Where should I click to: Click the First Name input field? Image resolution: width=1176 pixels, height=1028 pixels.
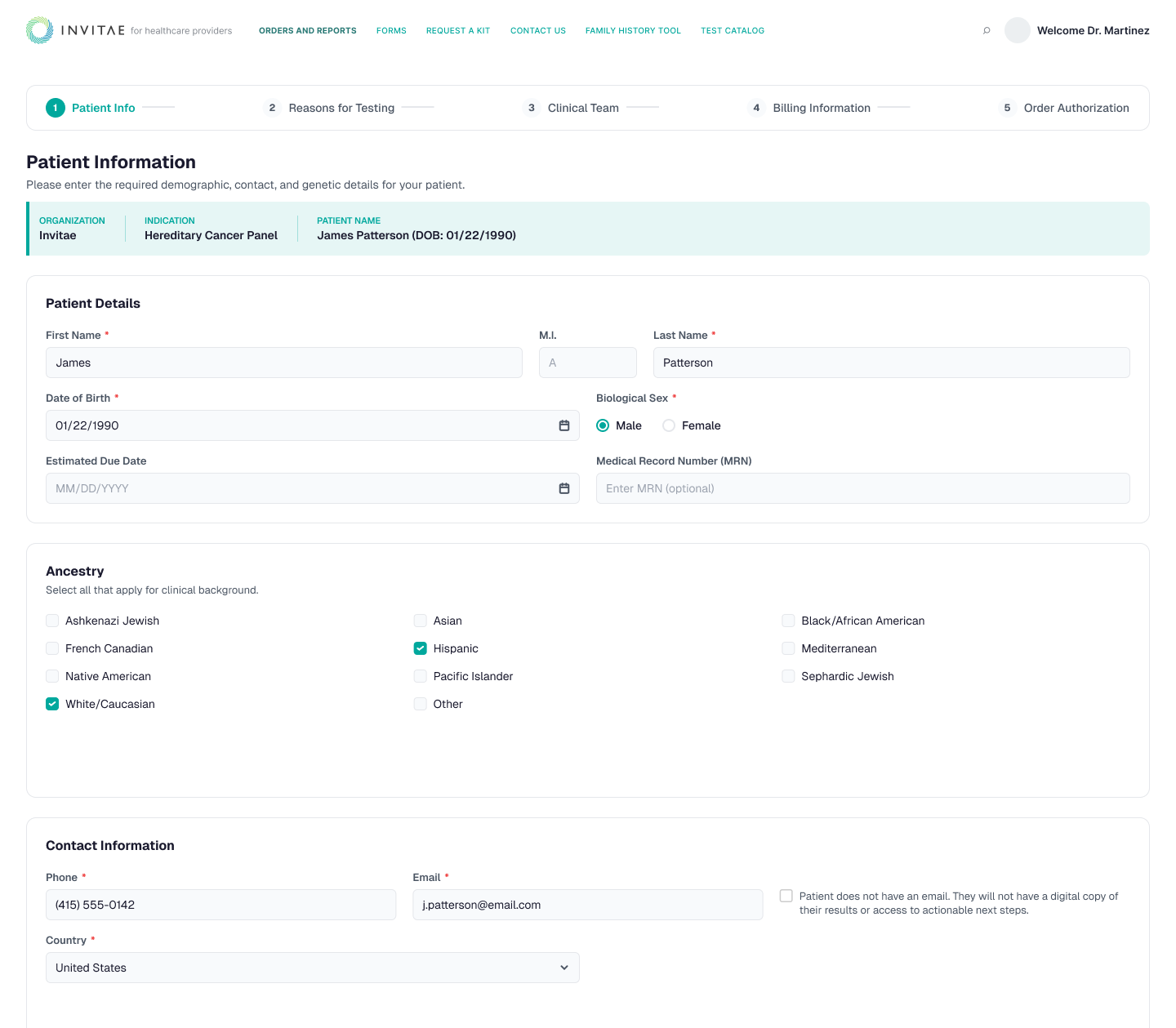tap(284, 363)
